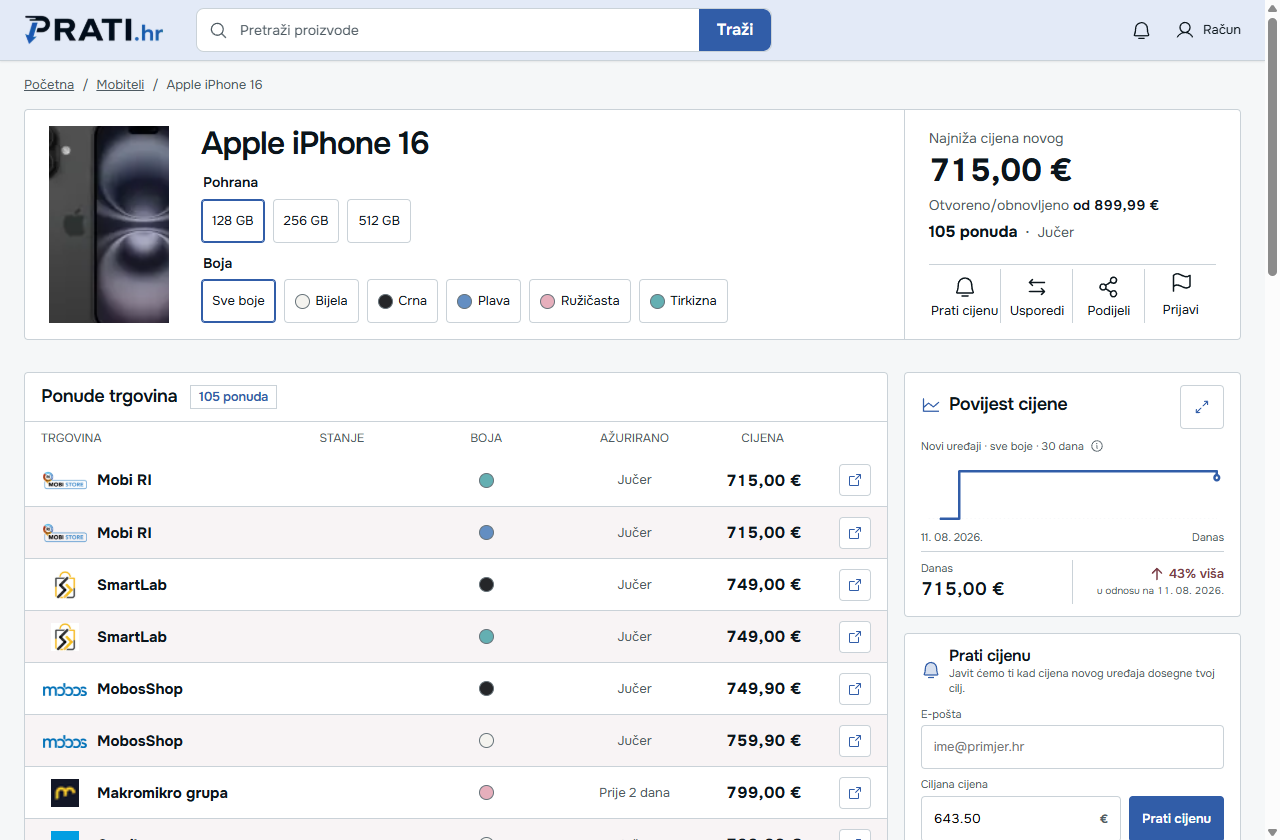
Task: Click the E-pošta input field
Action: tap(1072, 747)
